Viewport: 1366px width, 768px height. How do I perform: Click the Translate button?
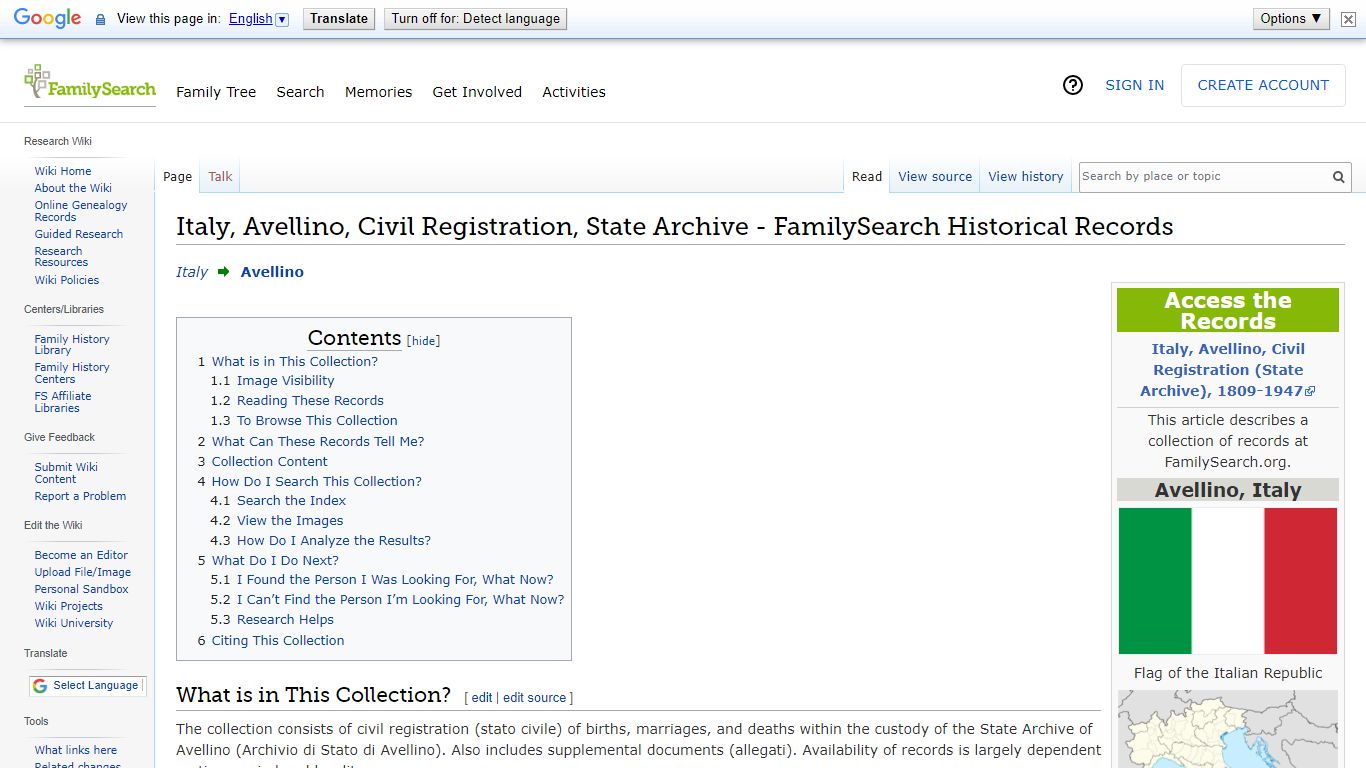coord(339,18)
